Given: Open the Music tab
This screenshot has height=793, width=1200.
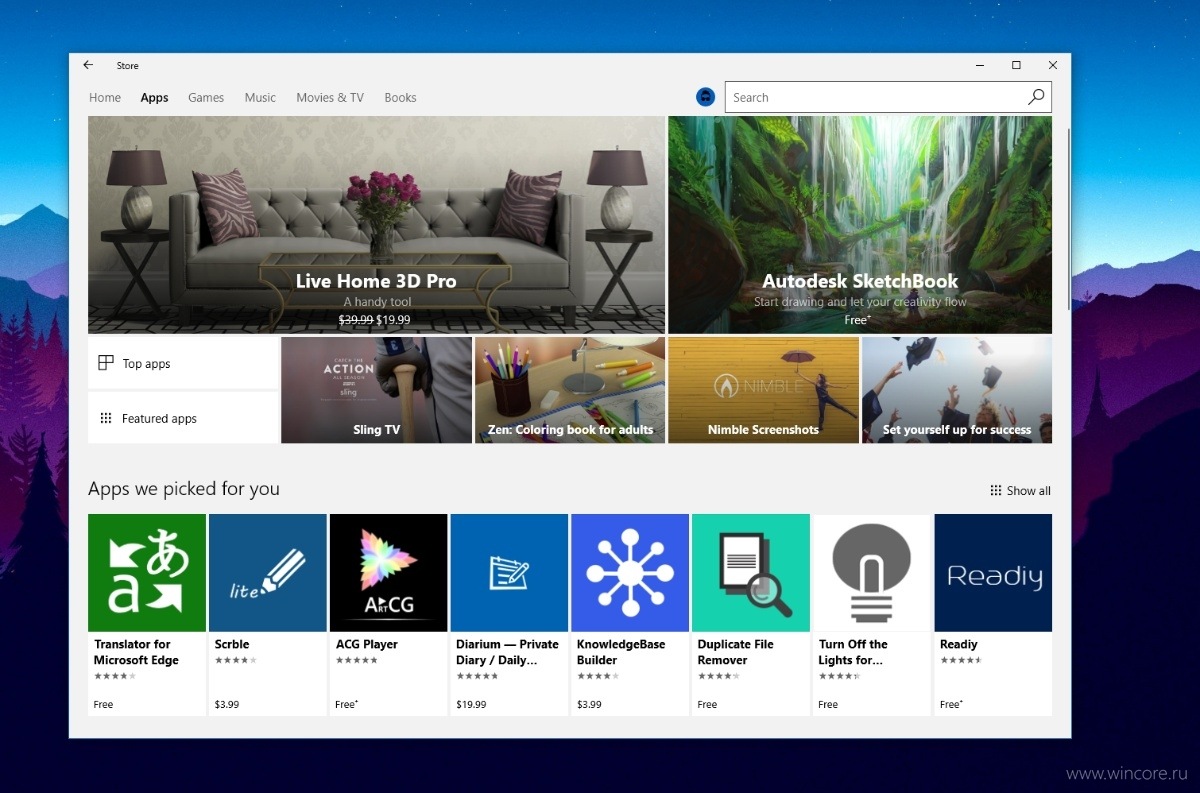Looking at the screenshot, I should (260, 98).
